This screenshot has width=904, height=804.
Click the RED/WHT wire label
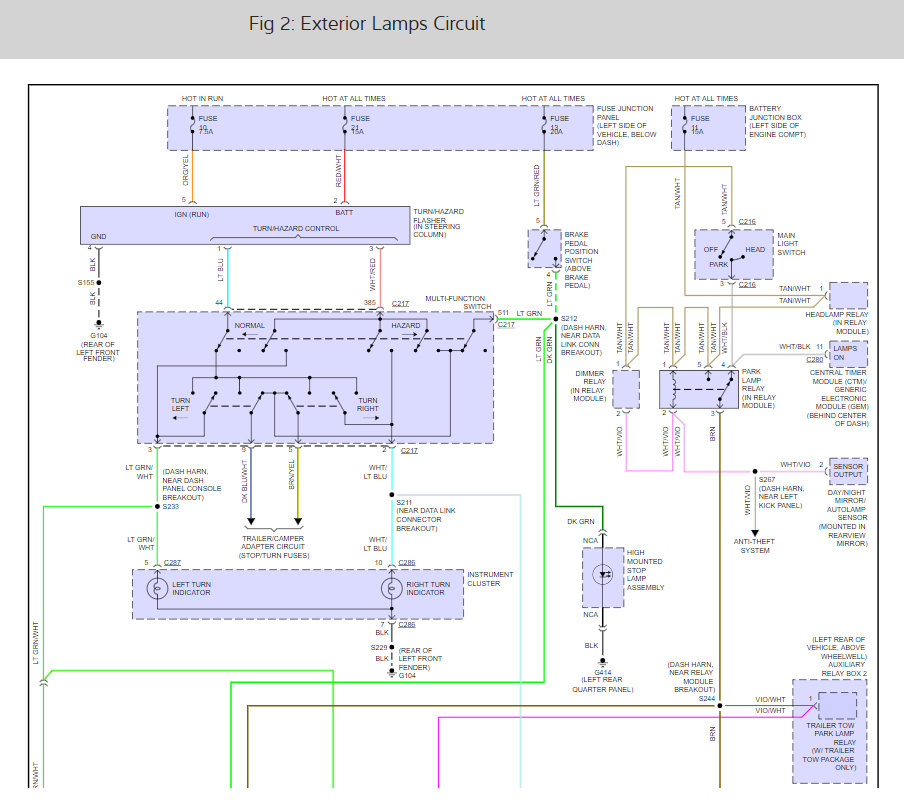338,171
